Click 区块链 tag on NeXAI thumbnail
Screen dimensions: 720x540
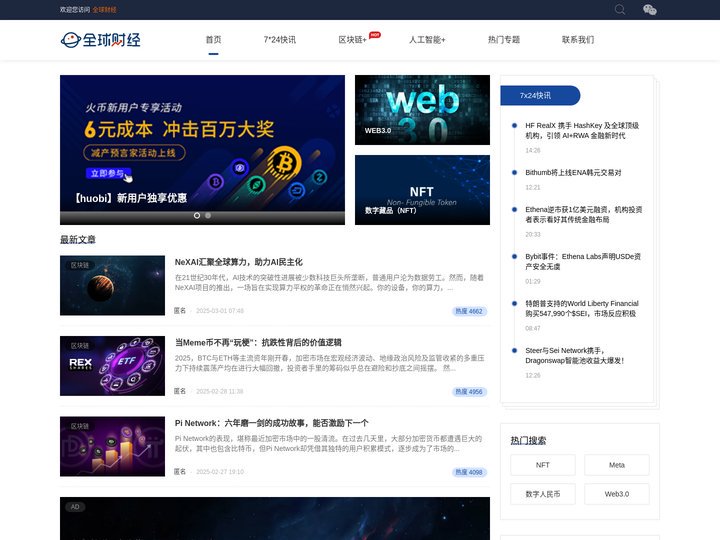point(79,265)
